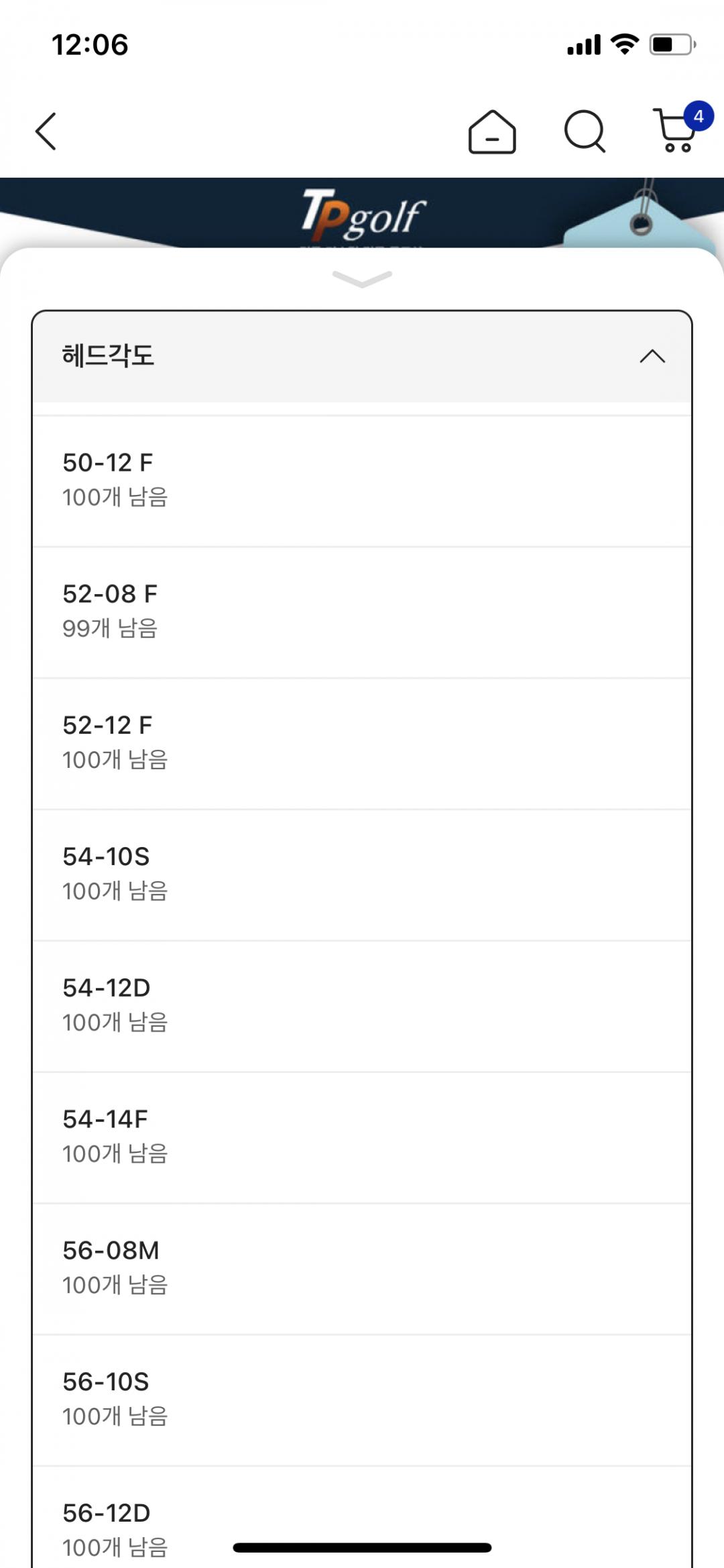
Task: Choose the 54-10S head angle
Action: (362, 874)
